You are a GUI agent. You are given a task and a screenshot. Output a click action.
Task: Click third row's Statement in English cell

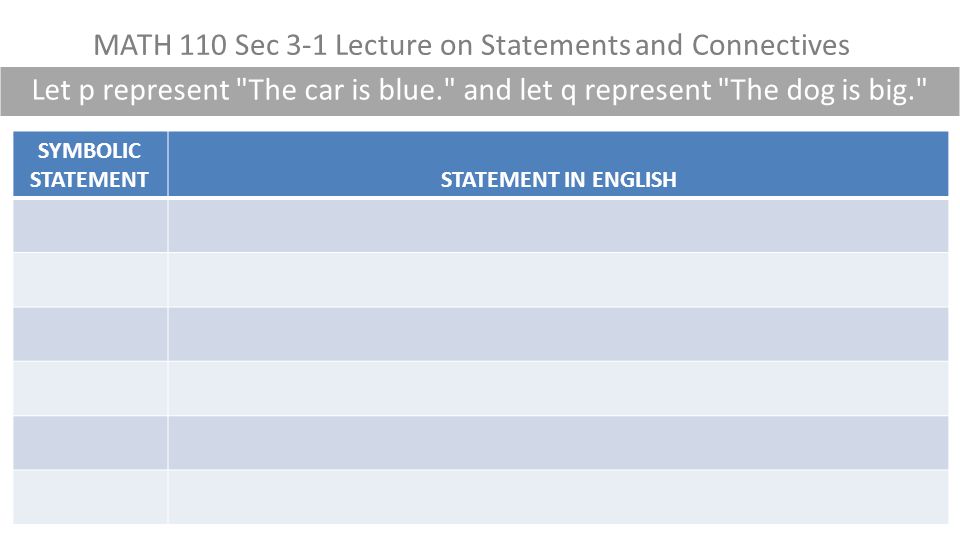[558, 334]
